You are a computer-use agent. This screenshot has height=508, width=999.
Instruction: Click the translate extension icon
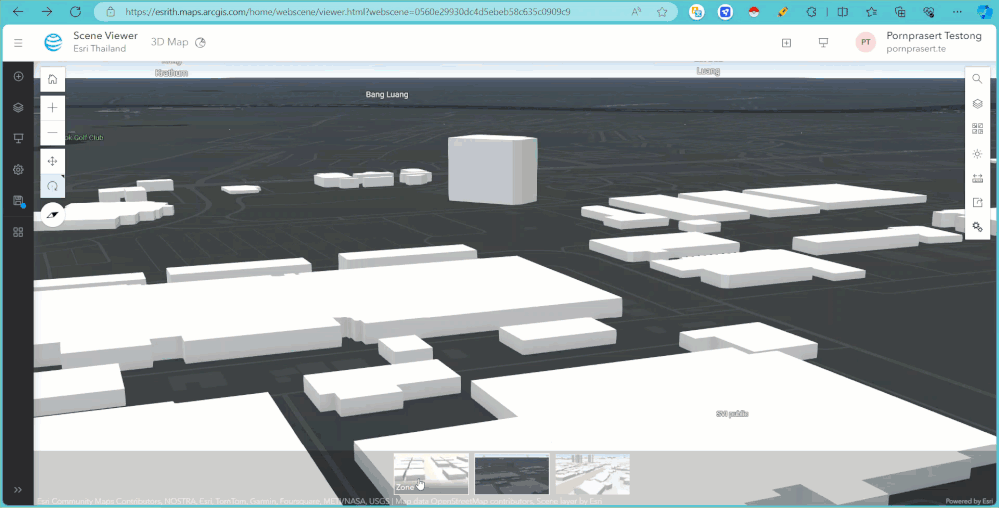(x=696, y=11)
